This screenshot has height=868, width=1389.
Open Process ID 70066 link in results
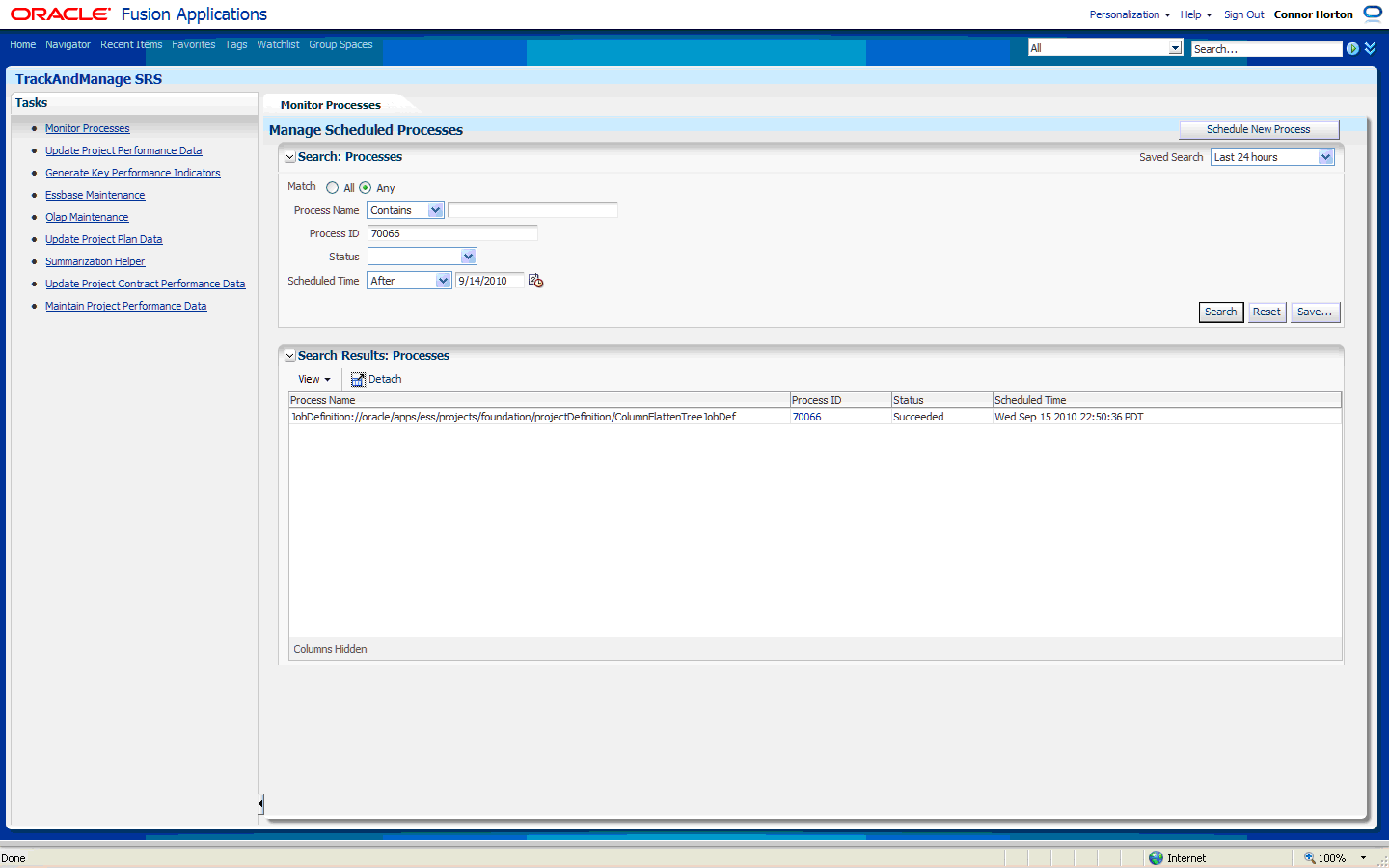806,416
